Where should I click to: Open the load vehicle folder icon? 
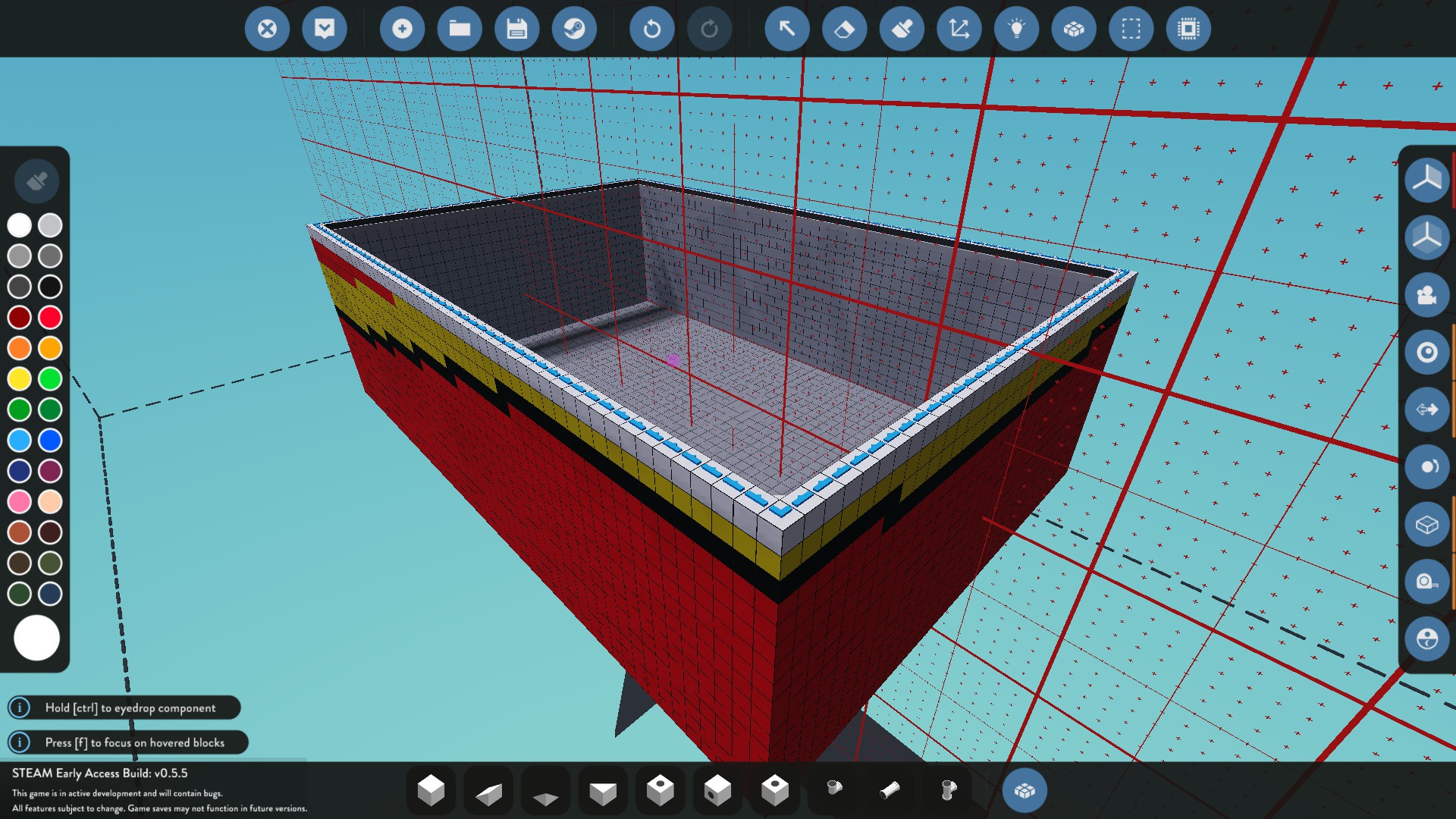[460, 30]
